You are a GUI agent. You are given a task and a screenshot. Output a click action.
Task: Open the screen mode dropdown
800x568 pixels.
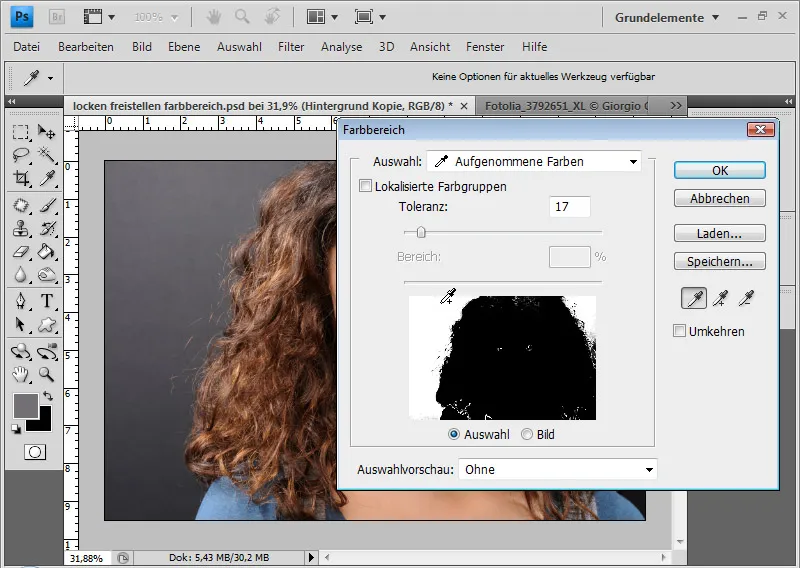tap(370, 17)
